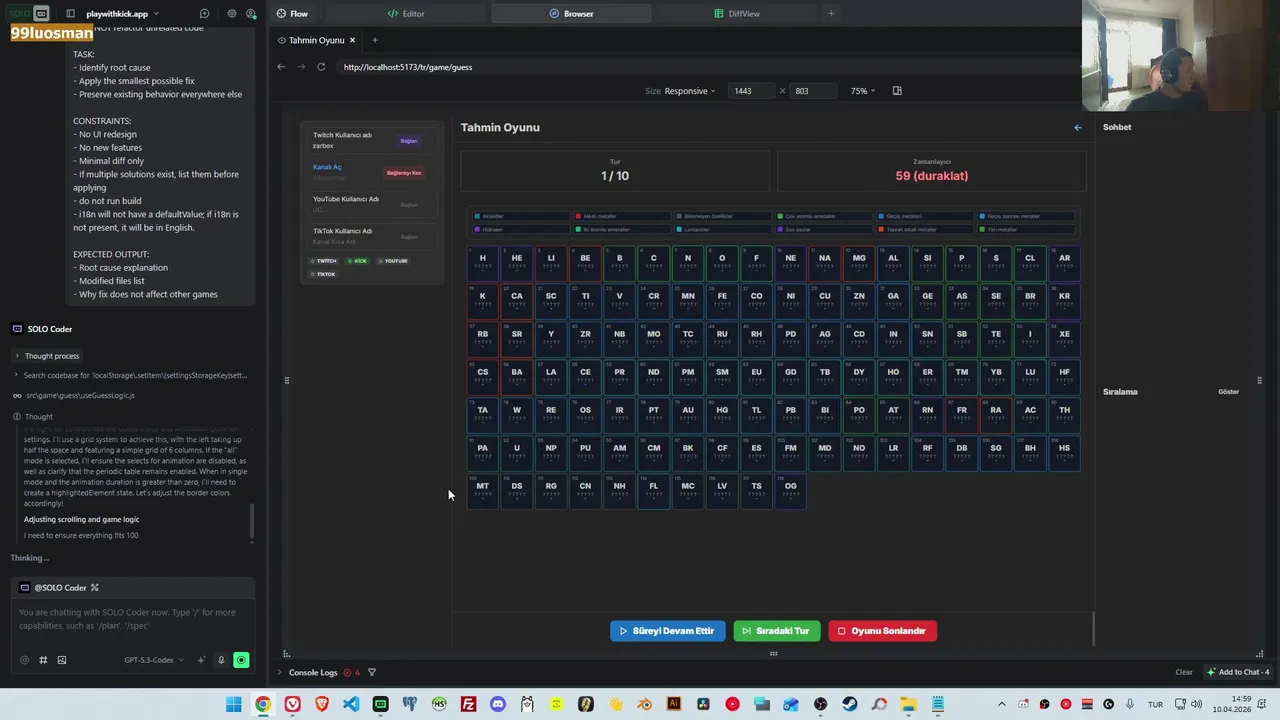Open a new browser tab
The image size is (1280, 720).
coord(375,40)
